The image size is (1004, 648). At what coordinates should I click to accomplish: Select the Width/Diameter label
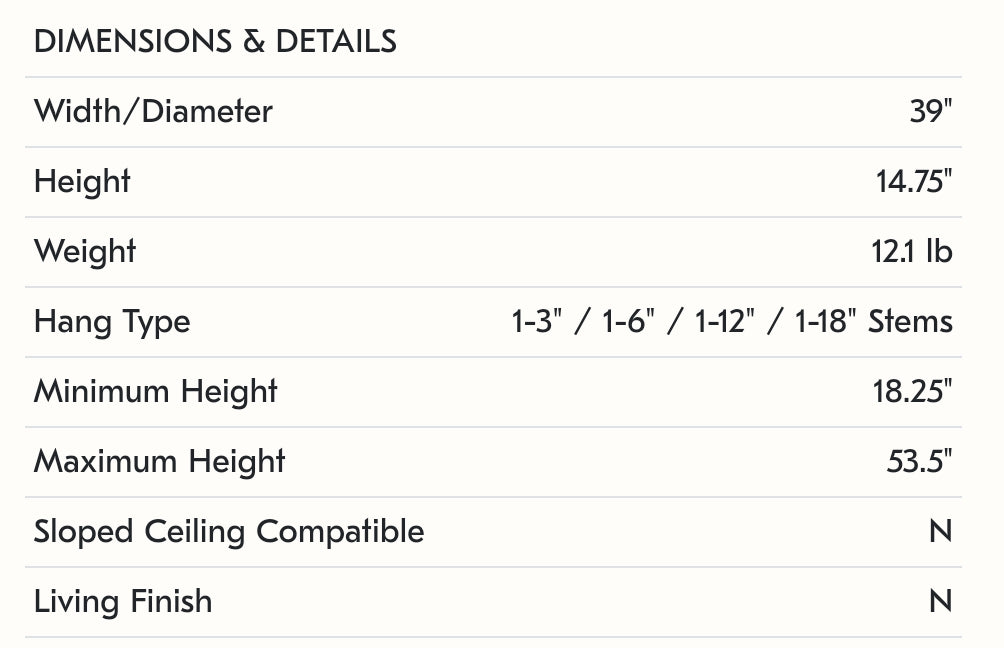pyautogui.click(x=153, y=111)
